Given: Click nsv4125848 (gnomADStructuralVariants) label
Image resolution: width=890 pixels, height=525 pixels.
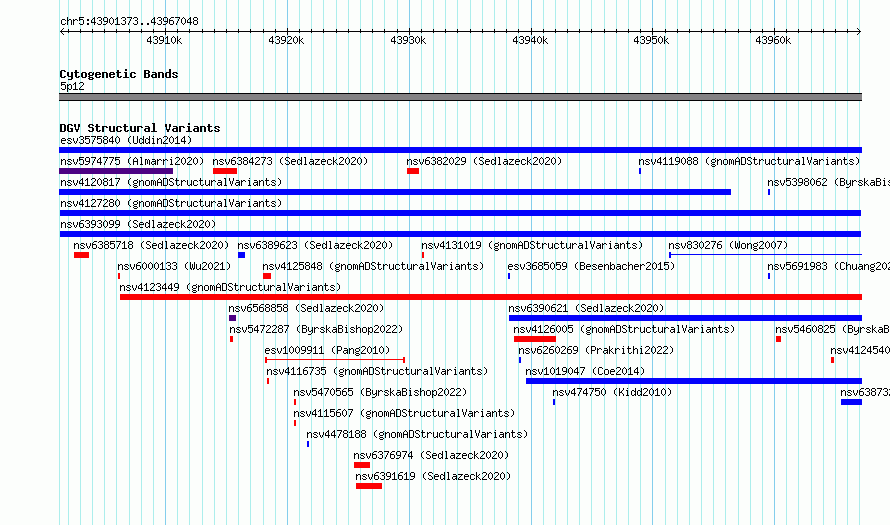Looking at the screenshot, I should coord(373,266).
